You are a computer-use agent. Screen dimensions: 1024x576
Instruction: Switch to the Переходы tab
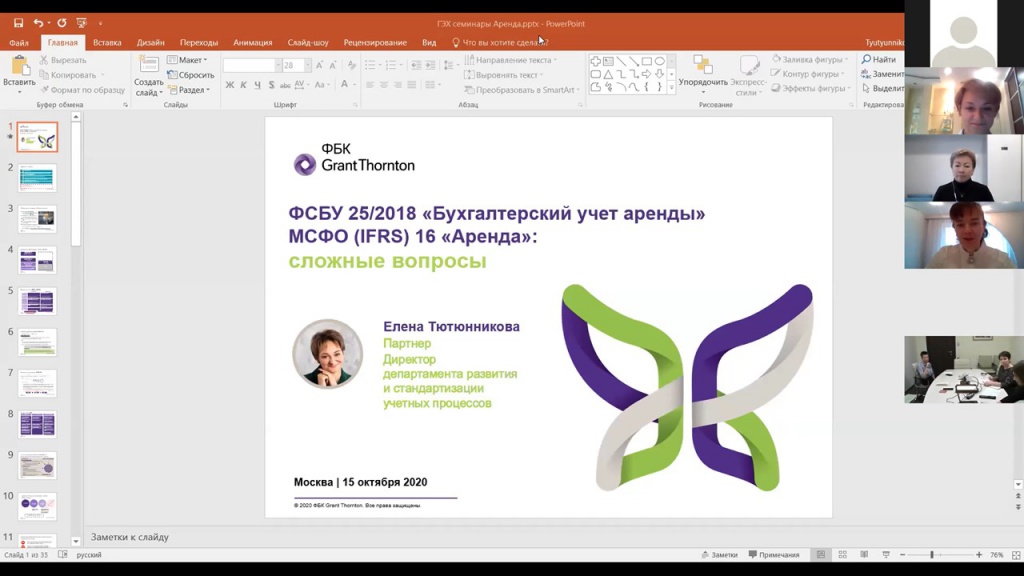199,42
